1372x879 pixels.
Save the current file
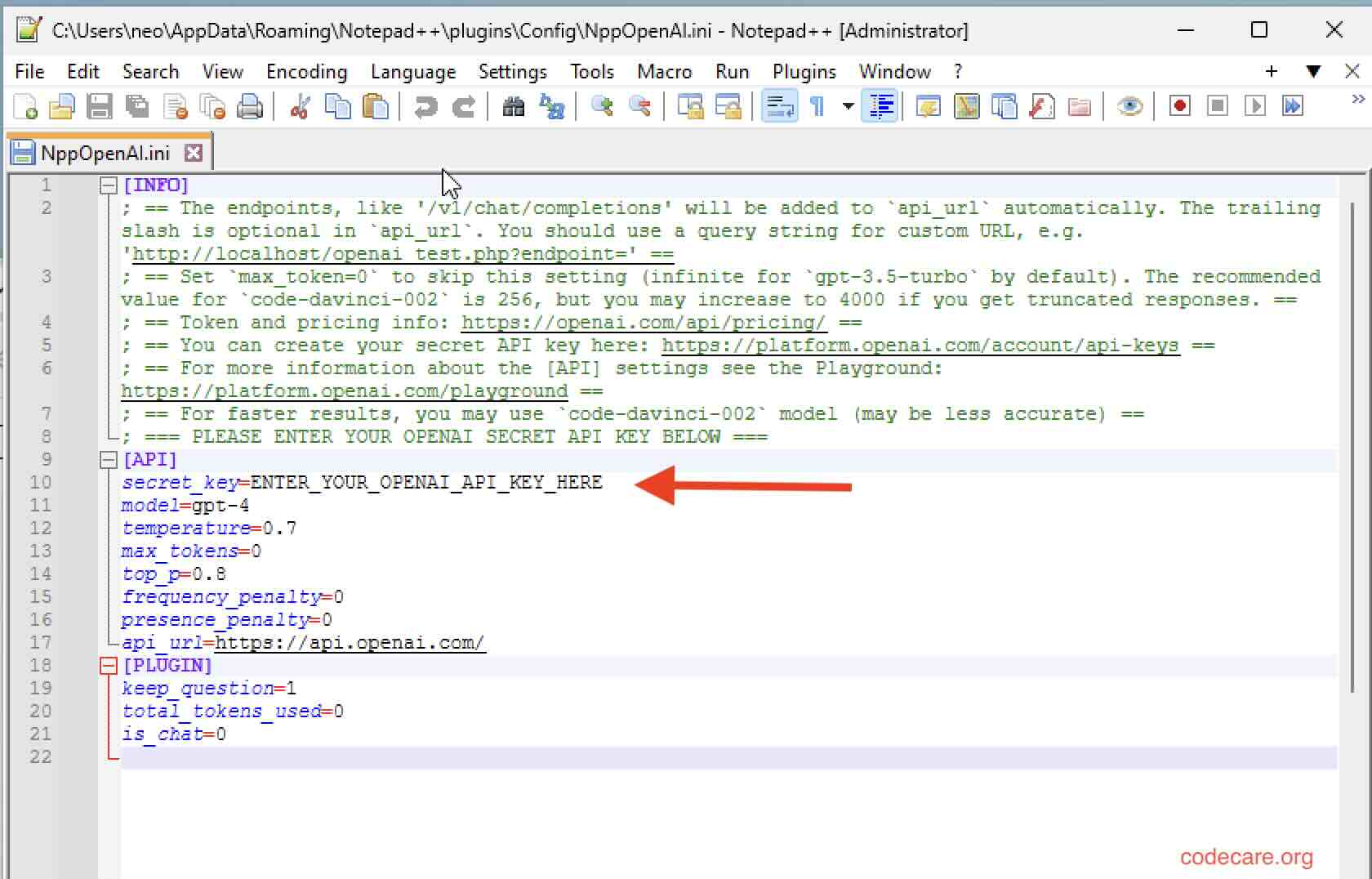click(100, 106)
